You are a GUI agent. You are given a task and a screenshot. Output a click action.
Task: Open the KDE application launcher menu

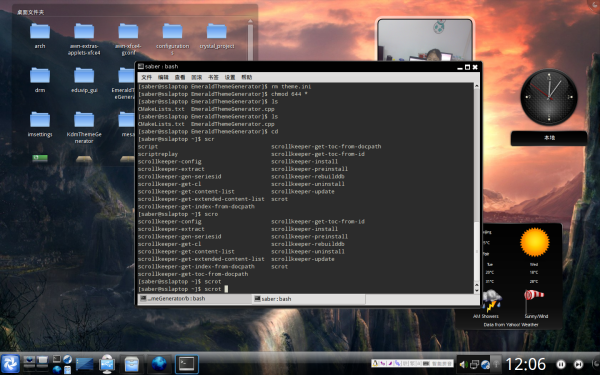point(10,364)
